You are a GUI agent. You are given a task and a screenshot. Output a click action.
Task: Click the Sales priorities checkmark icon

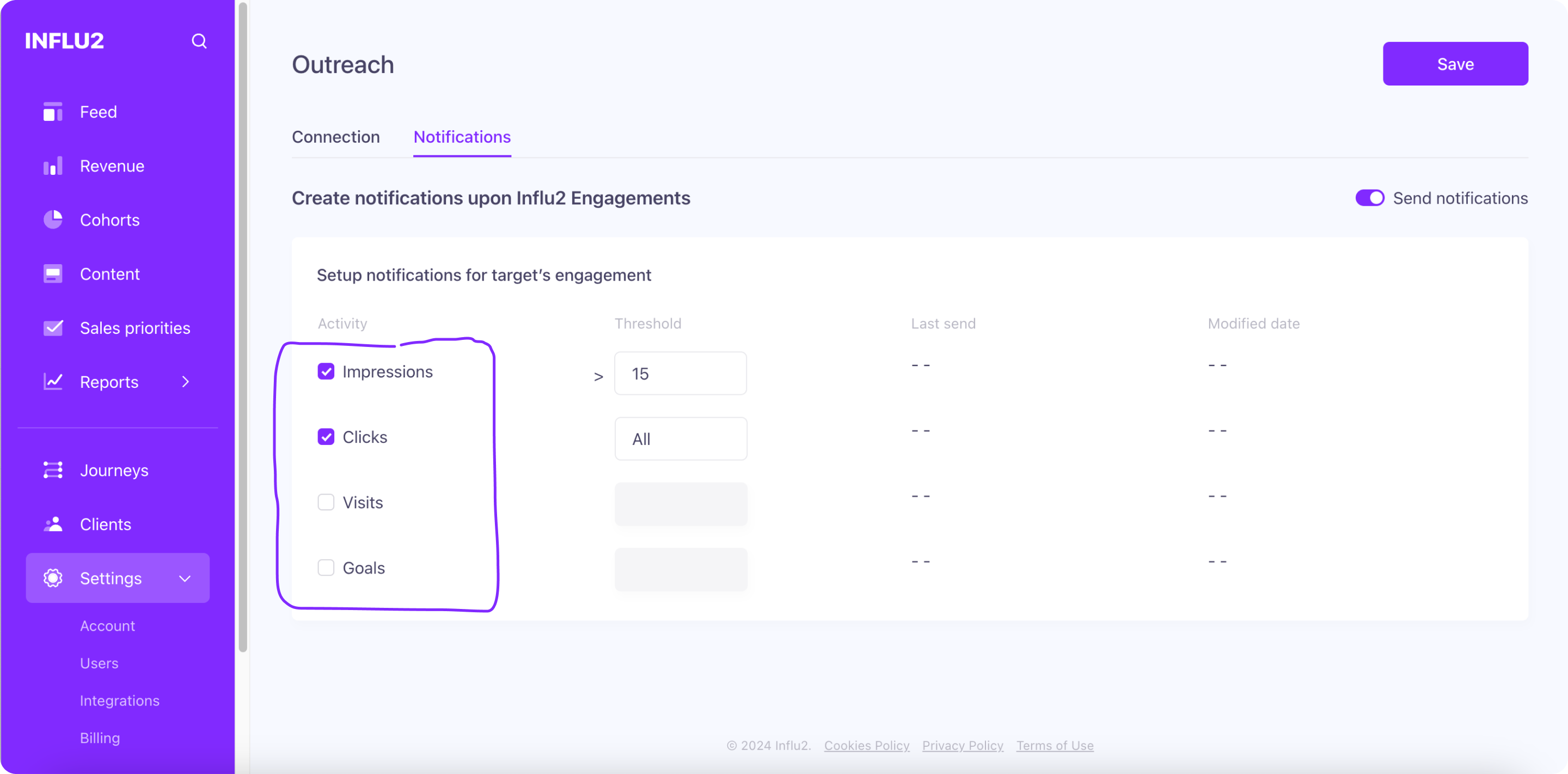[53, 327]
